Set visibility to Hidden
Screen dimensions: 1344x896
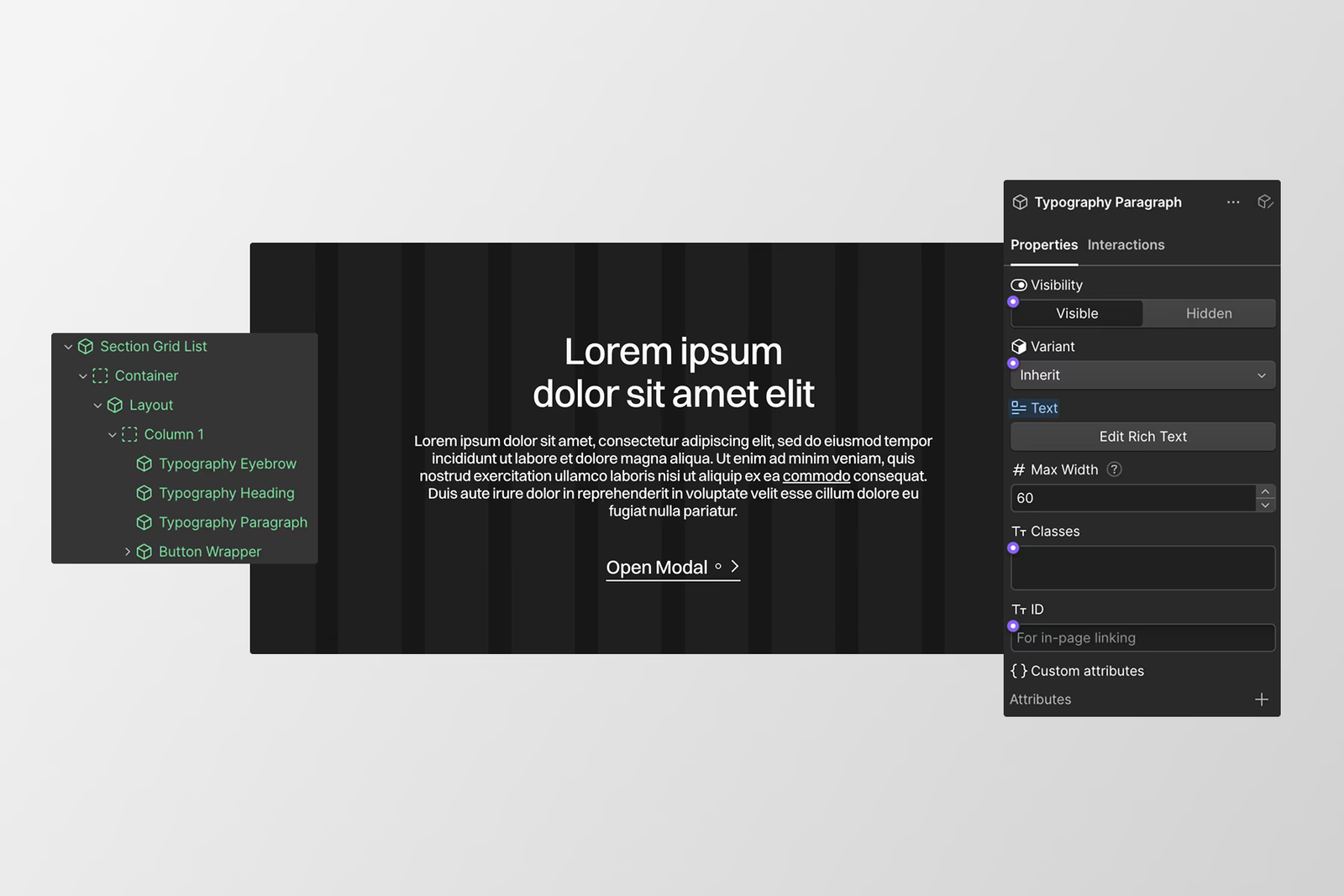tap(1209, 313)
